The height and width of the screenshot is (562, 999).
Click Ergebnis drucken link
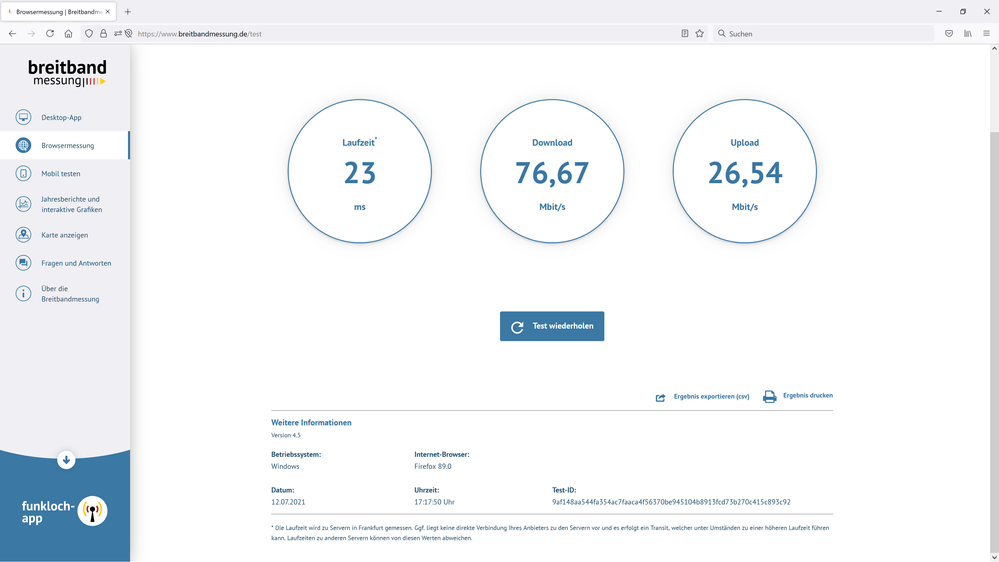(808, 395)
